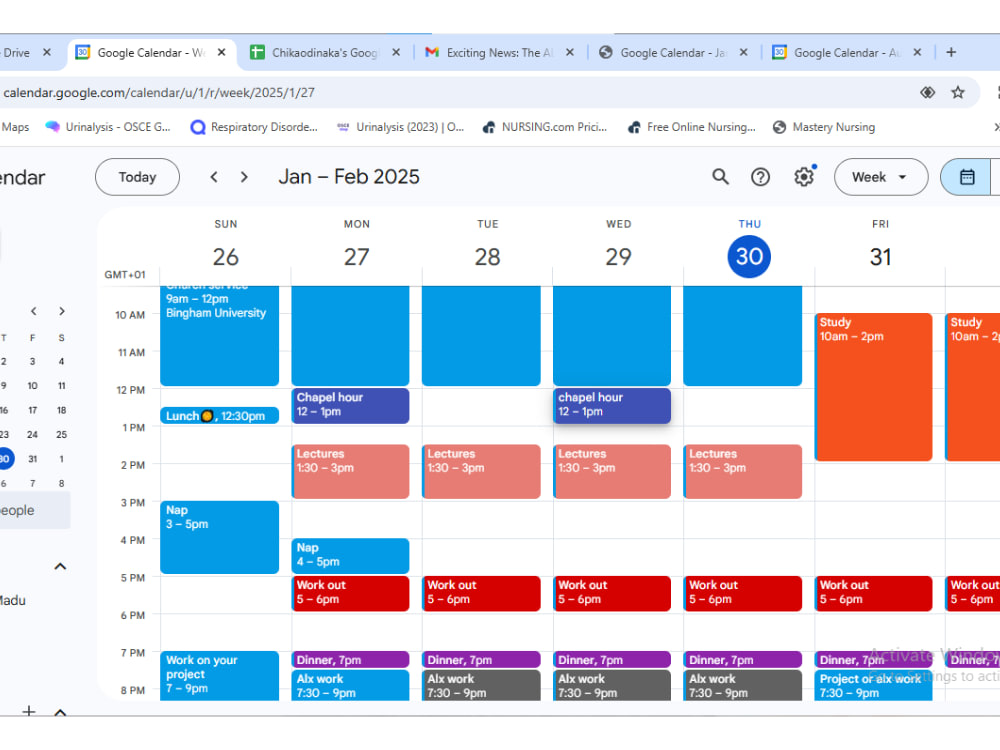Bookmark this page with the star

coord(958,92)
